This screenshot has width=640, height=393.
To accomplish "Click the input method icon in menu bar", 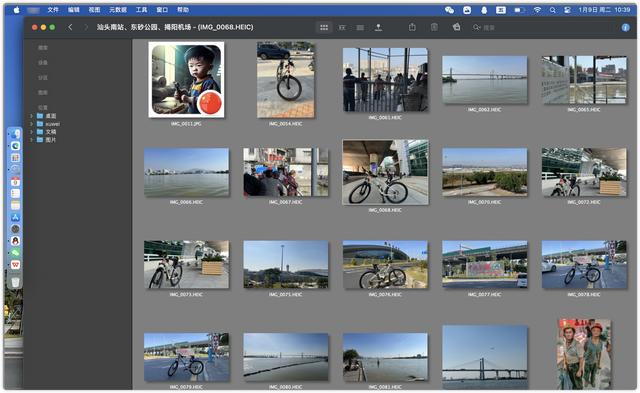I will 501,10.
